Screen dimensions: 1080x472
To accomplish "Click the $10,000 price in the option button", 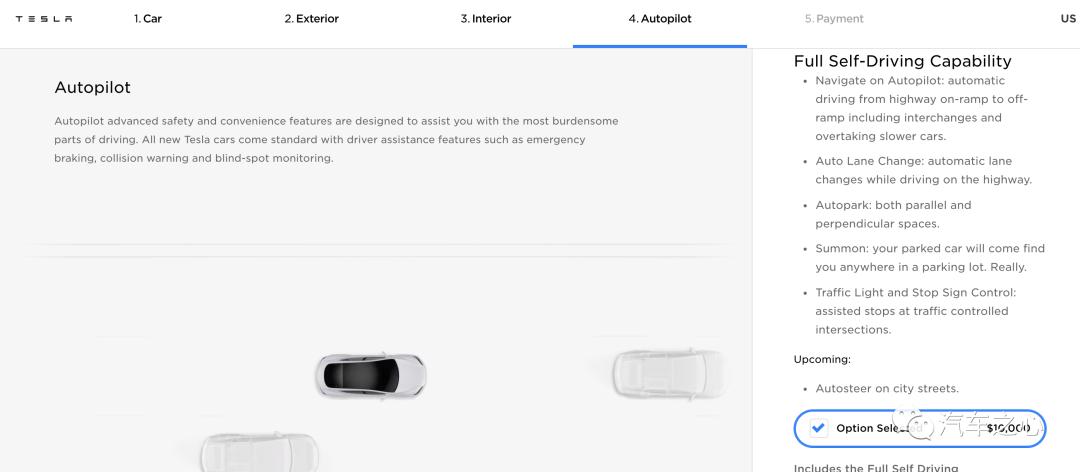I will click(1008, 428).
